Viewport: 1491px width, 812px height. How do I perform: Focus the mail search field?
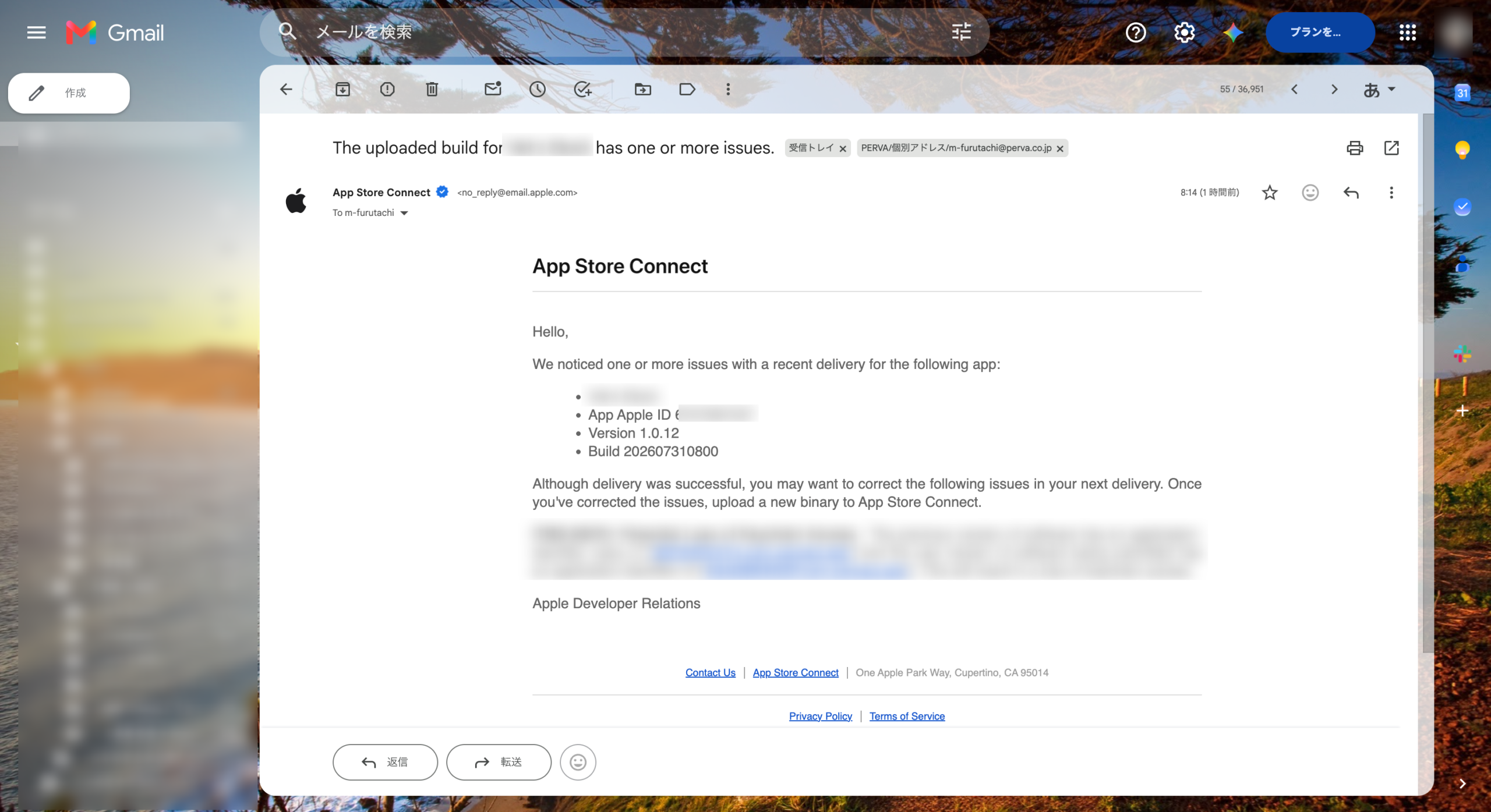(x=623, y=32)
